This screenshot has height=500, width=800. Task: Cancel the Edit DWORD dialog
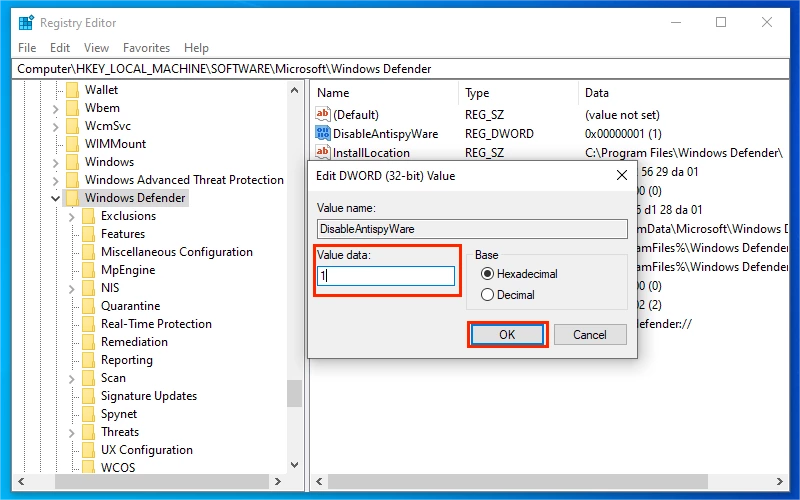pos(590,335)
